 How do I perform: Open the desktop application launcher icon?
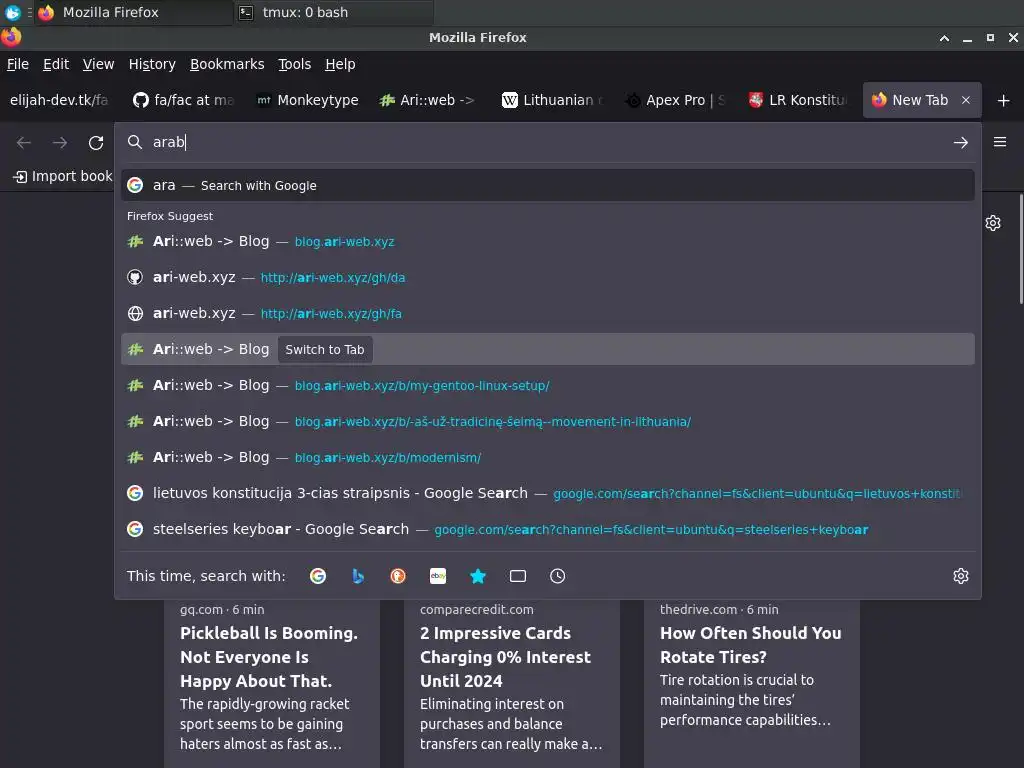12,12
